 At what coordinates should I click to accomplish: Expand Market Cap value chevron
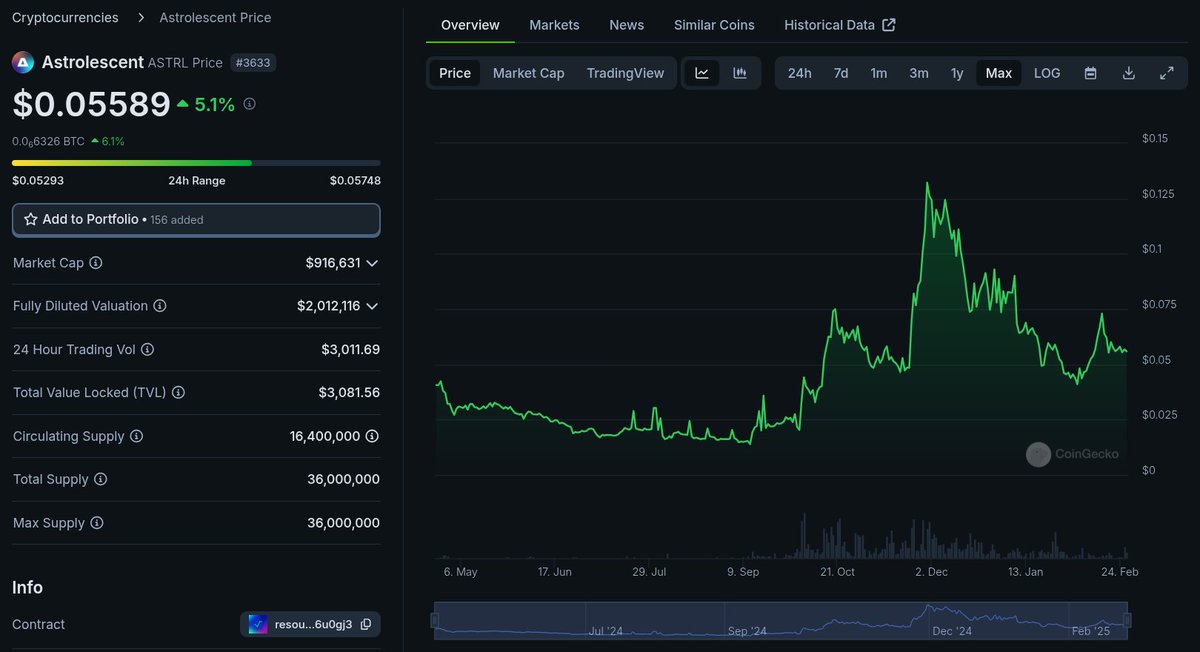click(x=372, y=263)
